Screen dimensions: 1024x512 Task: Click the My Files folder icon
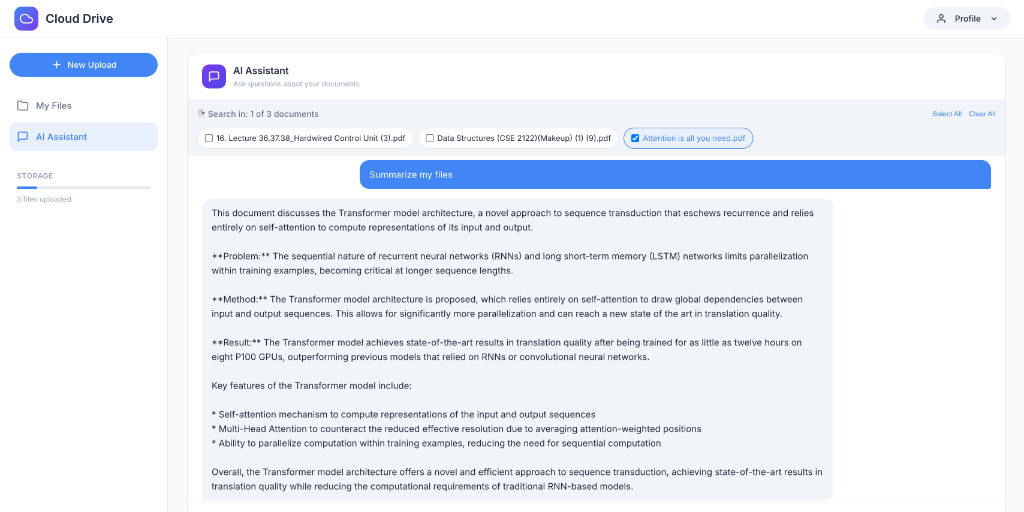[x=23, y=106]
